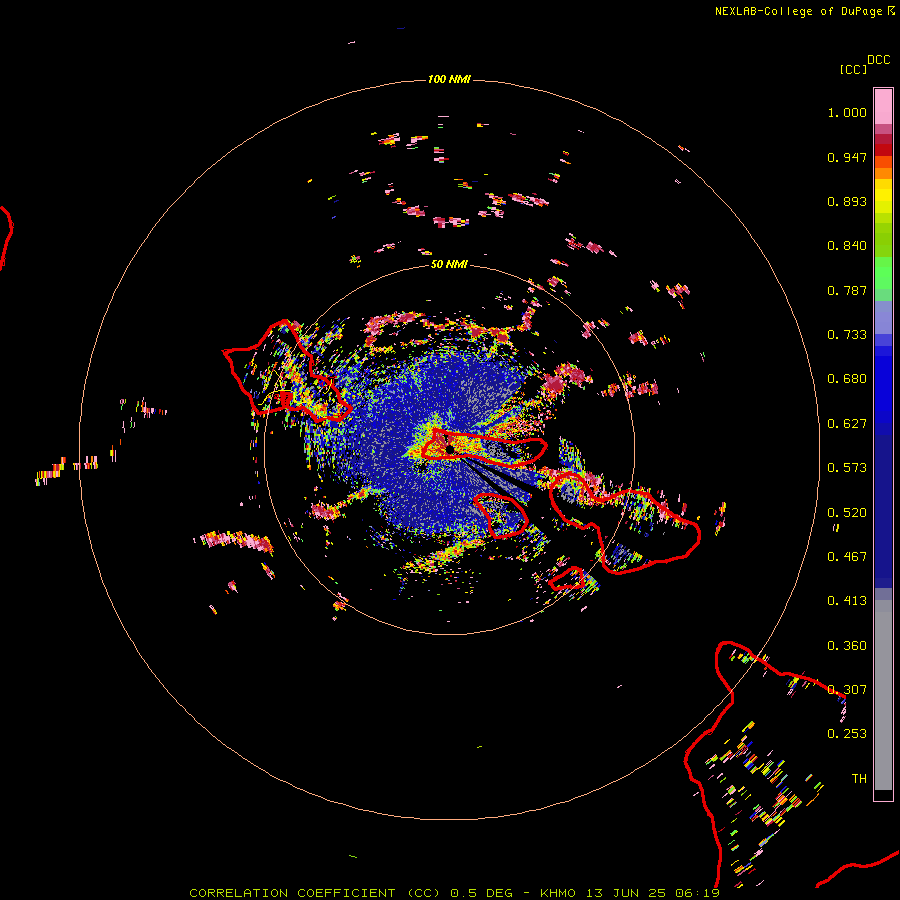Click CORRELATION COEFFICIENT in the caption
Screen dimensions: 900x900
tap(292, 893)
